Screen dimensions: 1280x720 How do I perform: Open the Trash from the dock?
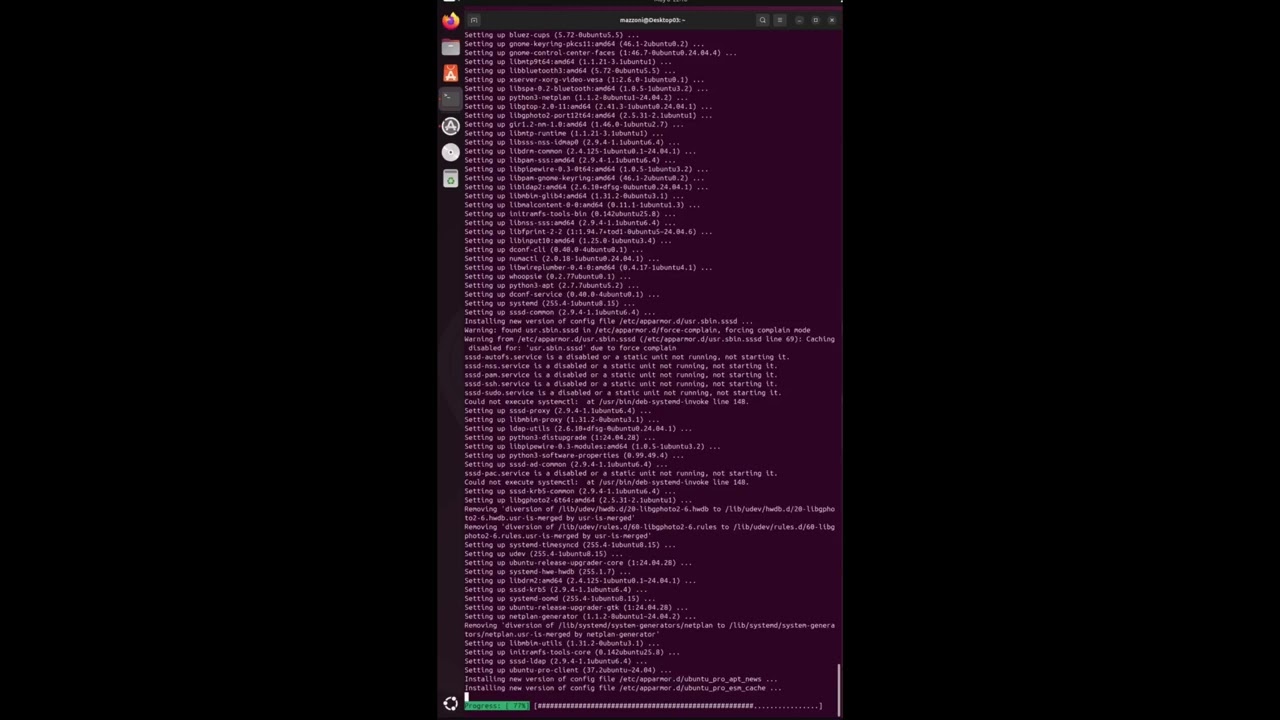(x=451, y=179)
